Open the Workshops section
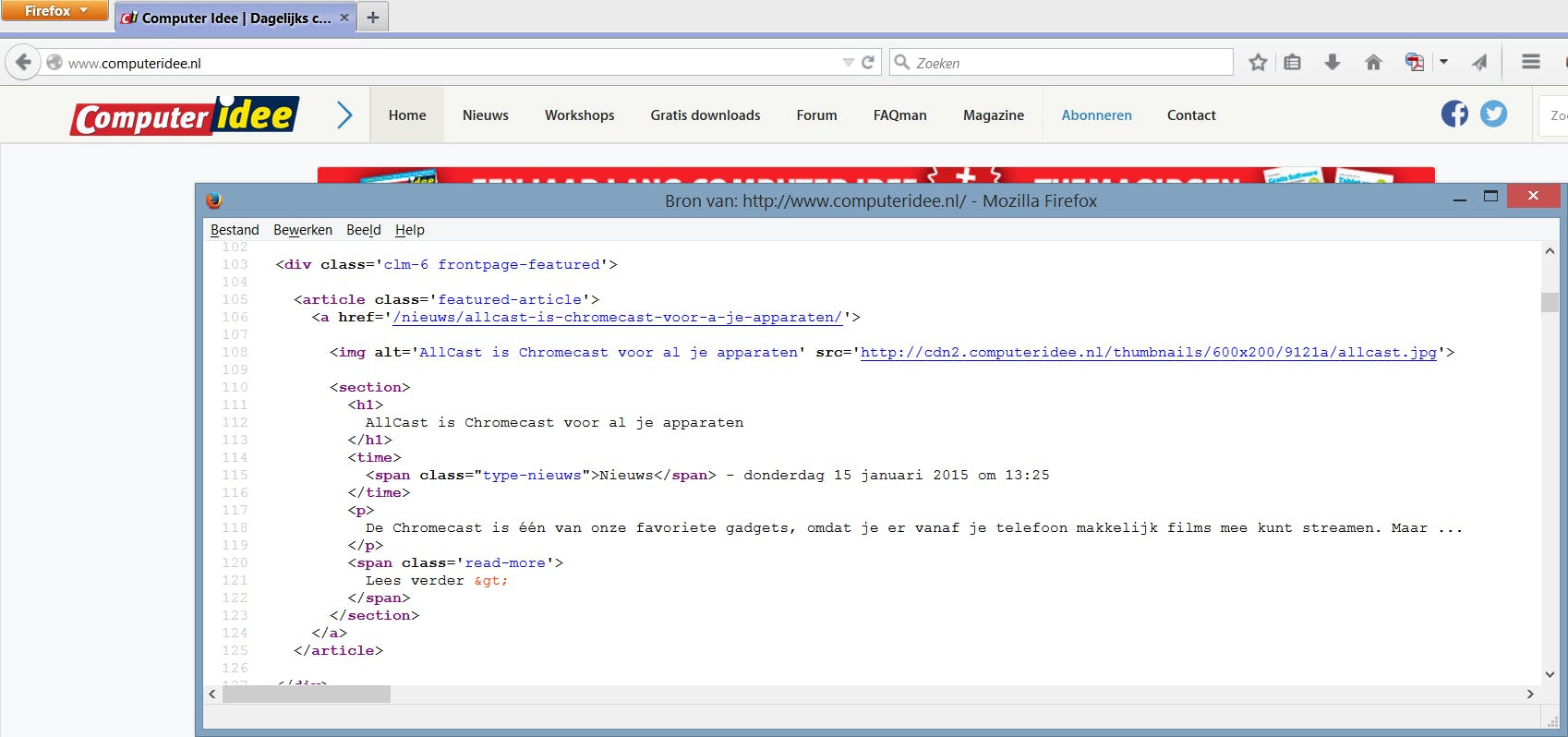1568x737 pixels. (580, 115)
